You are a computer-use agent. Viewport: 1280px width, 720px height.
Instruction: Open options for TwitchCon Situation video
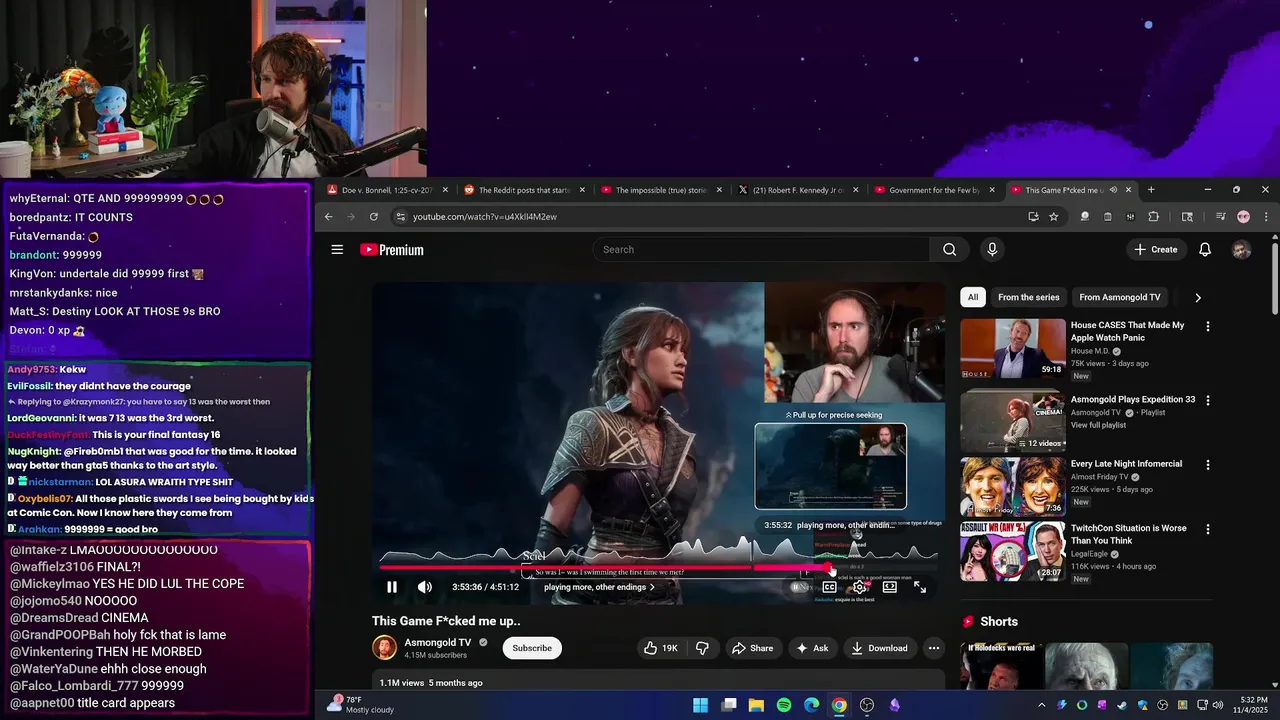point(1208,529)
